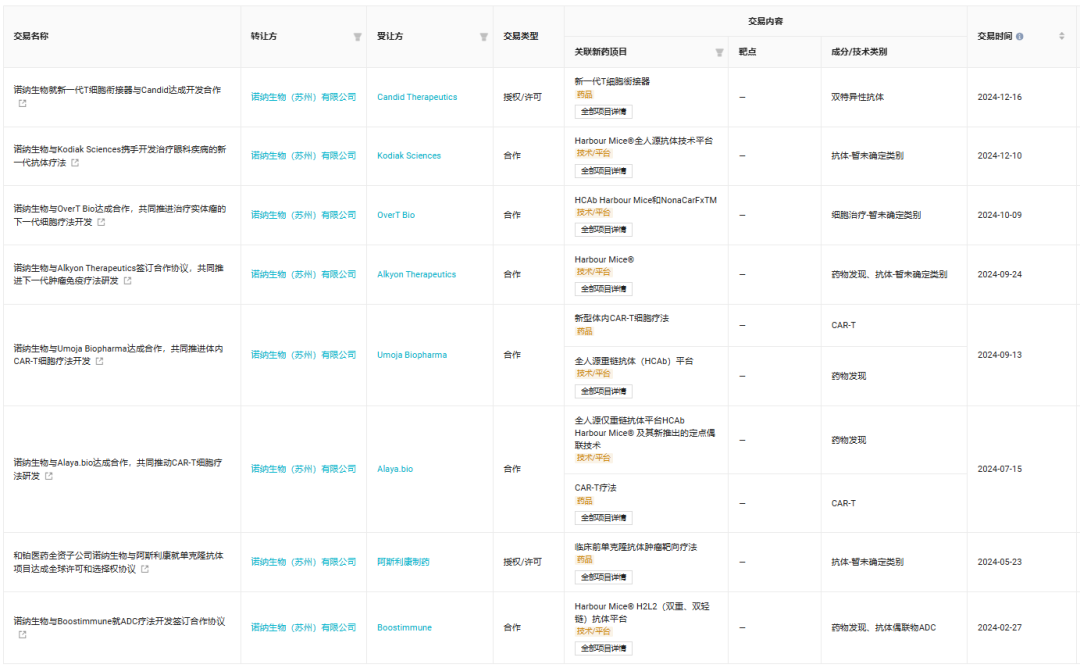Image resolution: width=1080 pixels, height=668 pixels.
Task: Open external link icon for the Boostimmune deal name
Action: [x=22, y=634]
